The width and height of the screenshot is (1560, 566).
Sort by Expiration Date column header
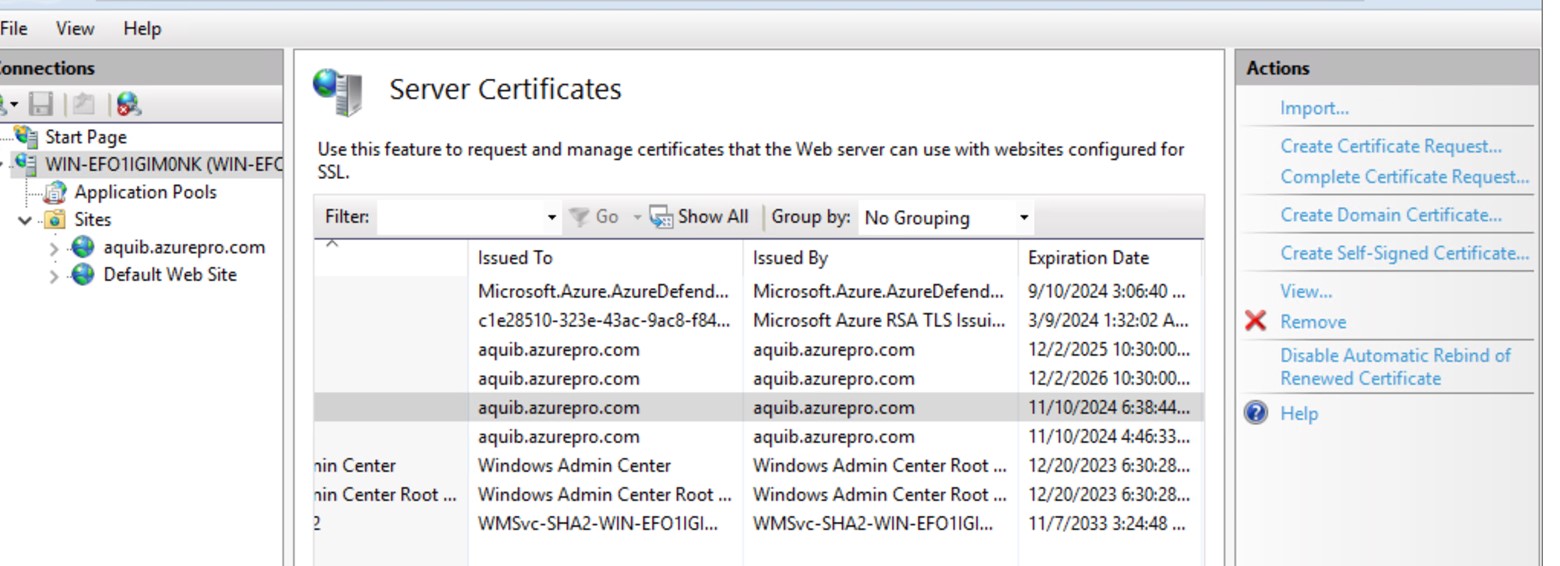pyautogui.click(x=1109, y=258)
